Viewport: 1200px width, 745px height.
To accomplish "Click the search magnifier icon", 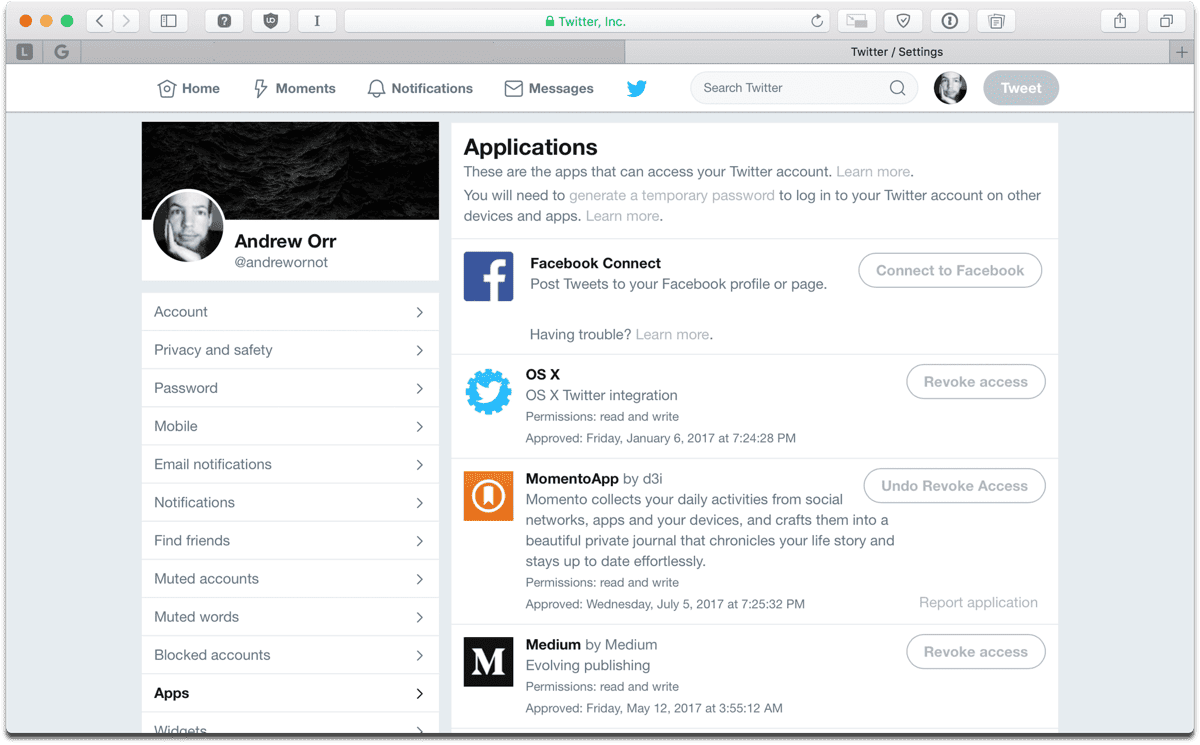I will tap(898, 88).
